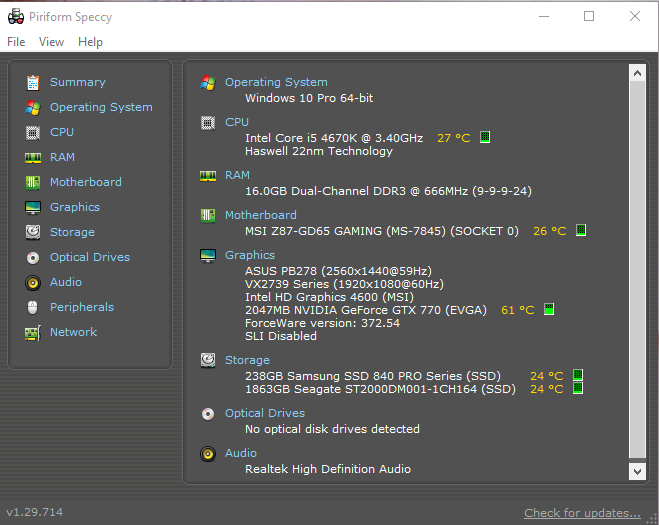Select CPU in the sidebar
Viewport: 659px width, 525px height.
[62, 132]
